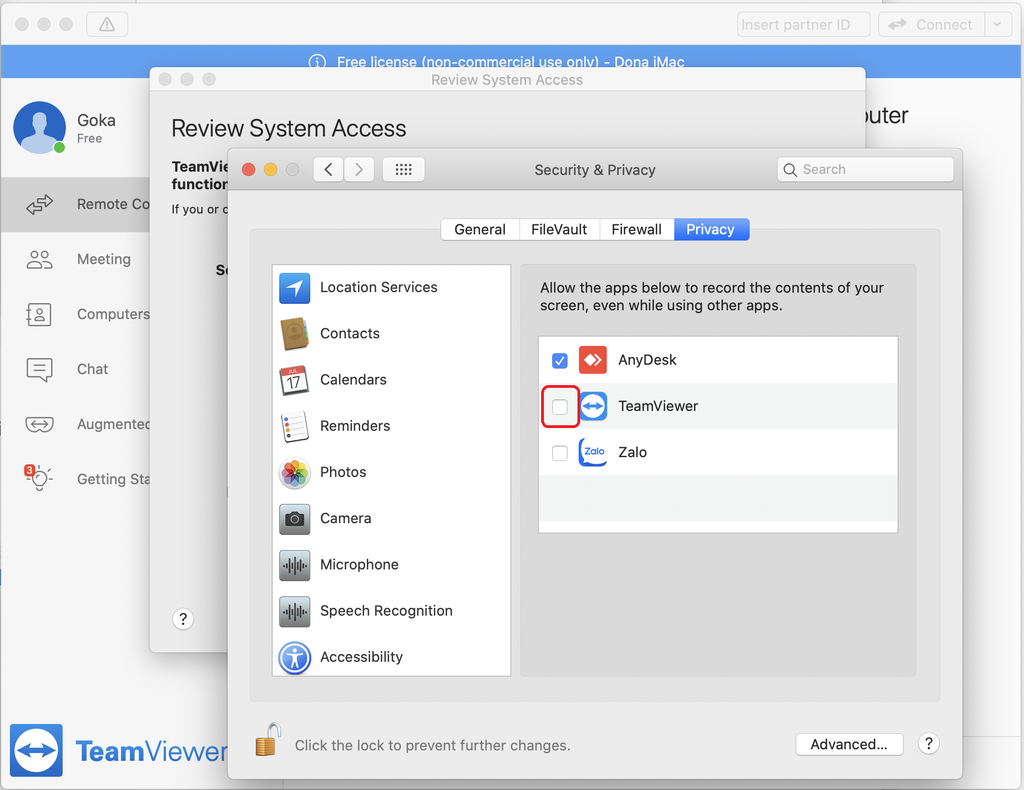Image resolution: width=1024 pixels, height=790 pixels.
Task: Select the Speech Recognition icon
Action: coord(295,612)
